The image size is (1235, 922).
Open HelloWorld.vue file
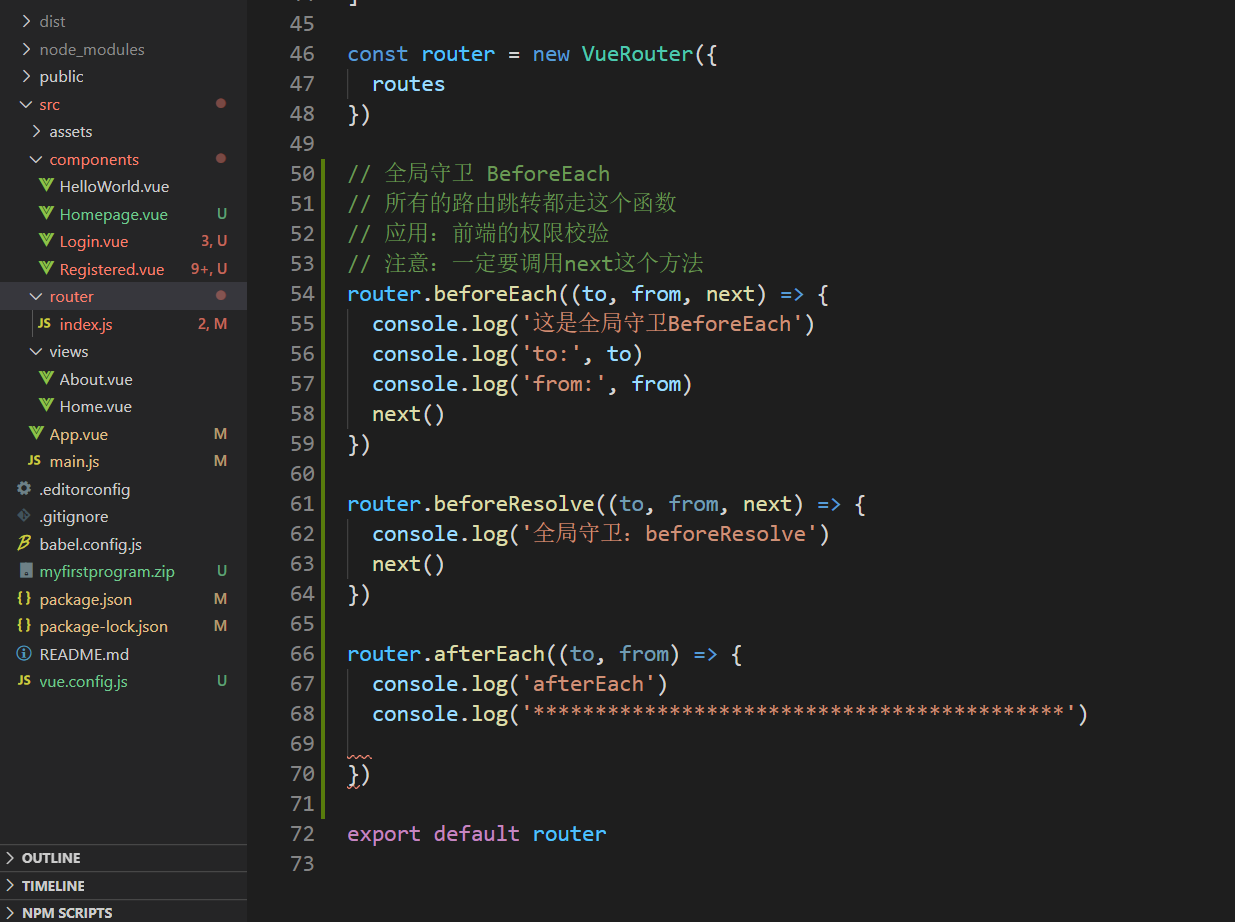pyautogui.click(x=114, y=186)
